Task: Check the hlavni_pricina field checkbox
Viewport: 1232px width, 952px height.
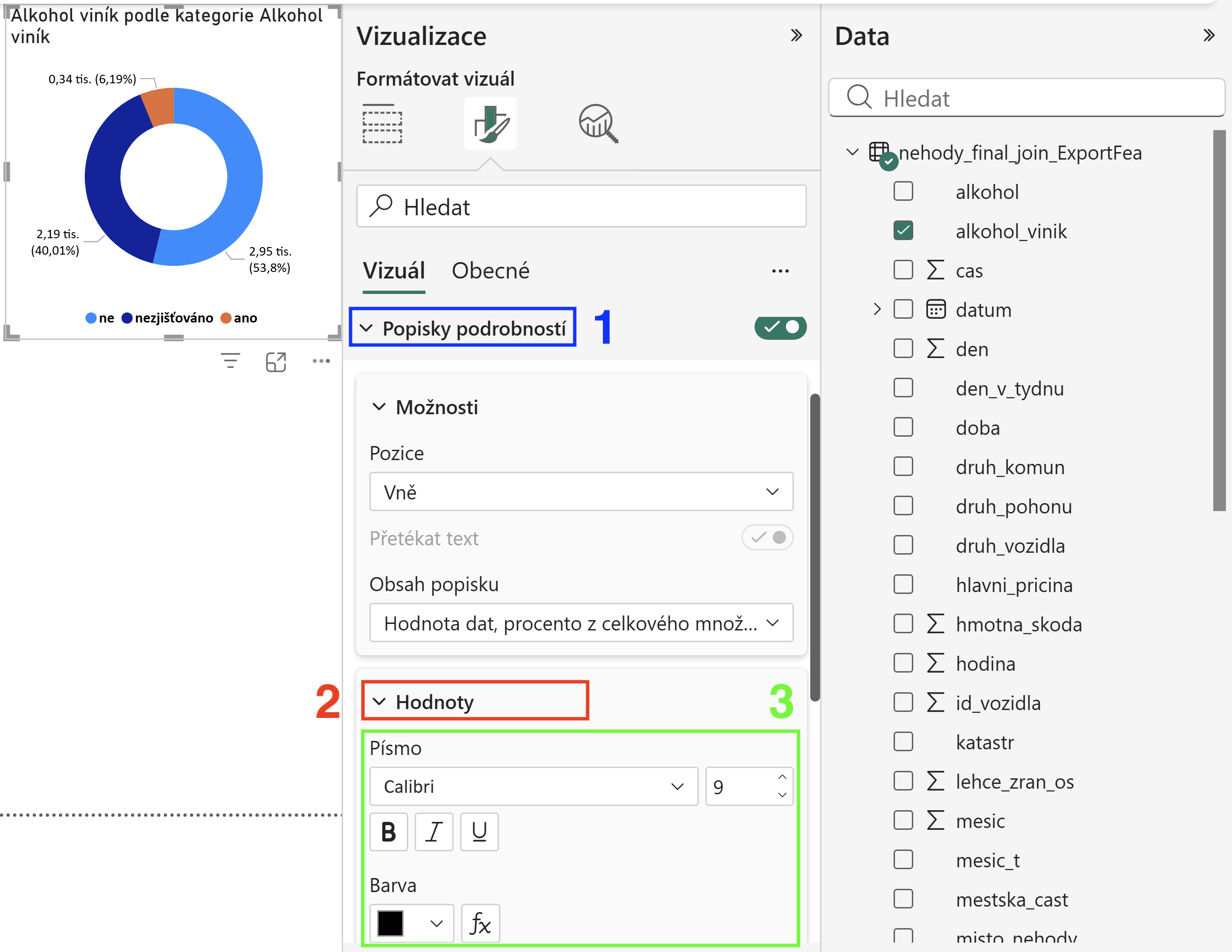Action: tap(903, 584)
